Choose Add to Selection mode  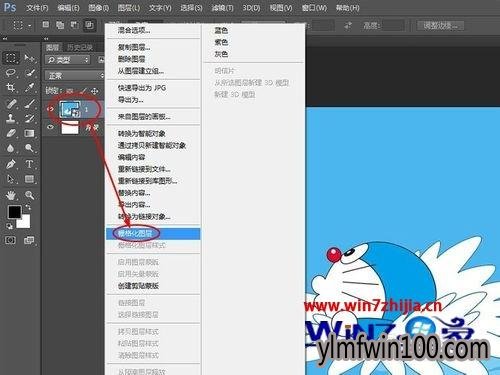tap(60, 25)
